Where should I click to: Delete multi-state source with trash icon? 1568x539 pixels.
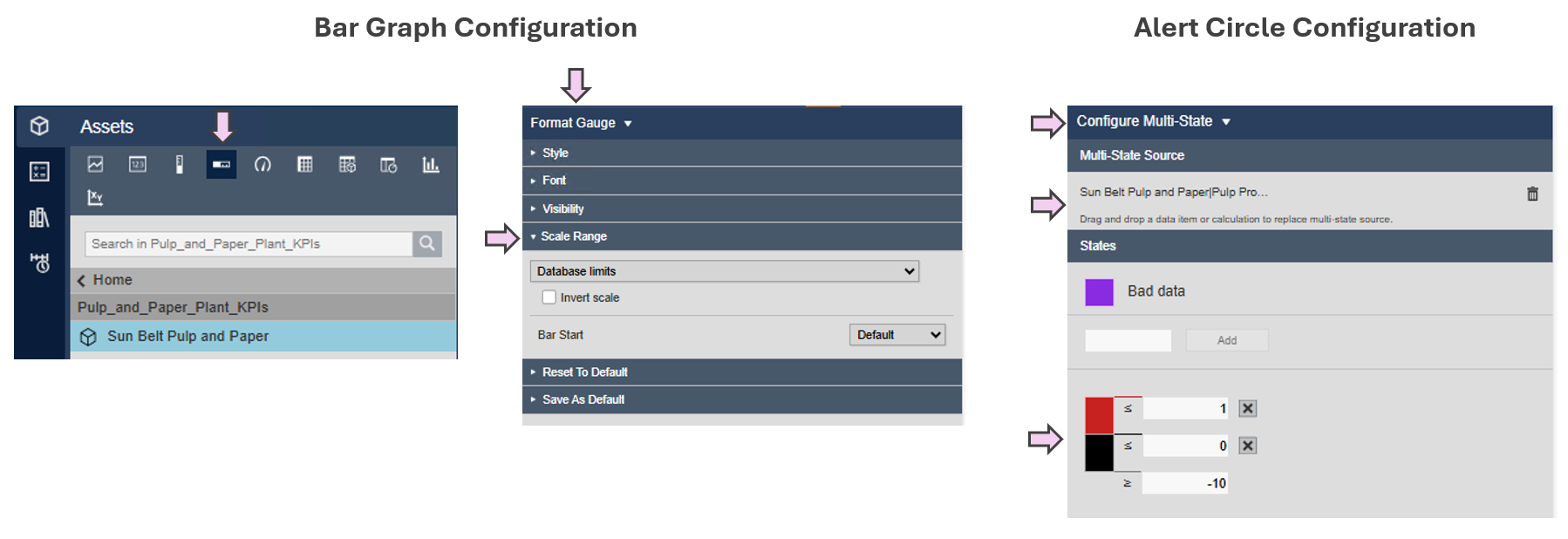(x=1532, y=194)
